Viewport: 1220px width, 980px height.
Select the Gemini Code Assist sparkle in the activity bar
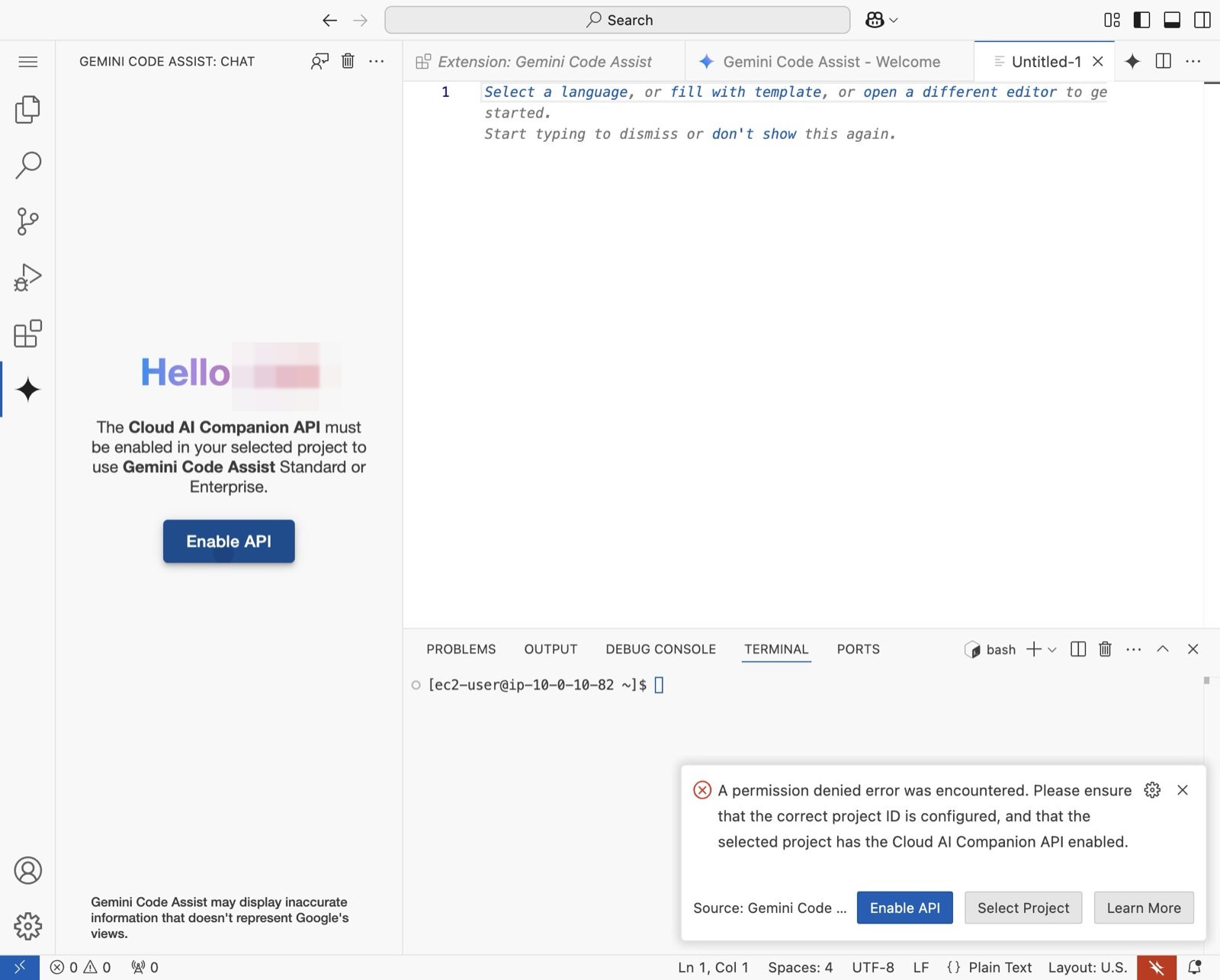(27, 390)
